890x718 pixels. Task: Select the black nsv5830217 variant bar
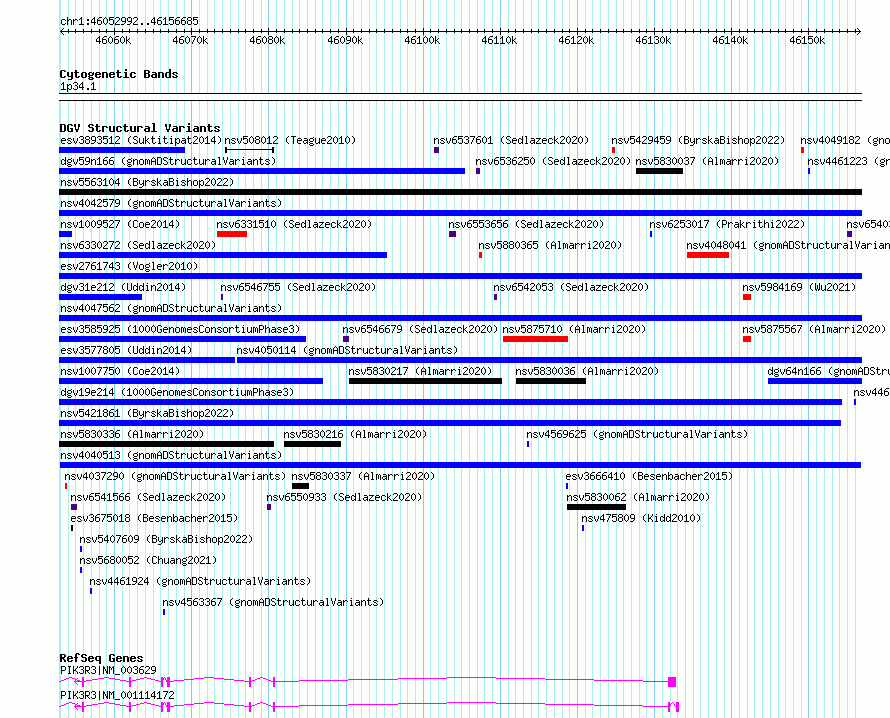click(425, 381)
